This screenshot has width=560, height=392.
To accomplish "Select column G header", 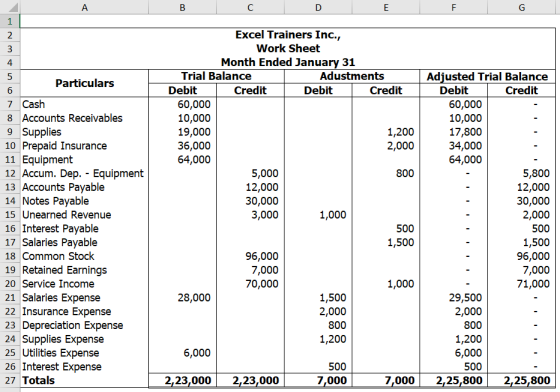I will (x=521, y=7).
